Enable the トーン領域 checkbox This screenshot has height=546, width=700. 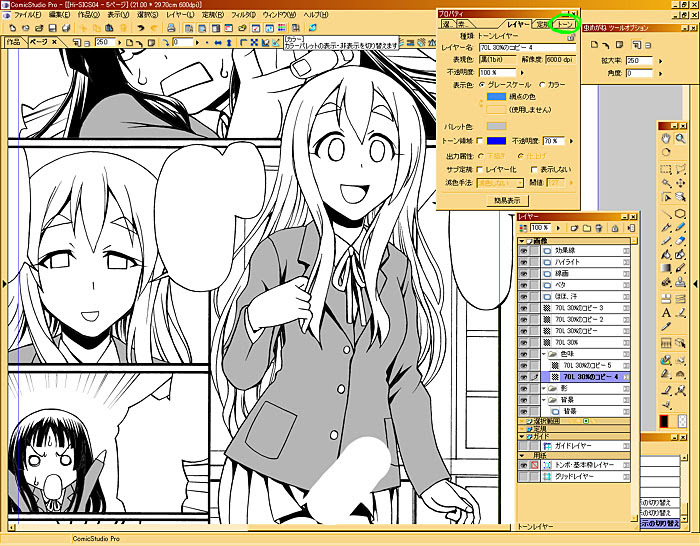480,141
